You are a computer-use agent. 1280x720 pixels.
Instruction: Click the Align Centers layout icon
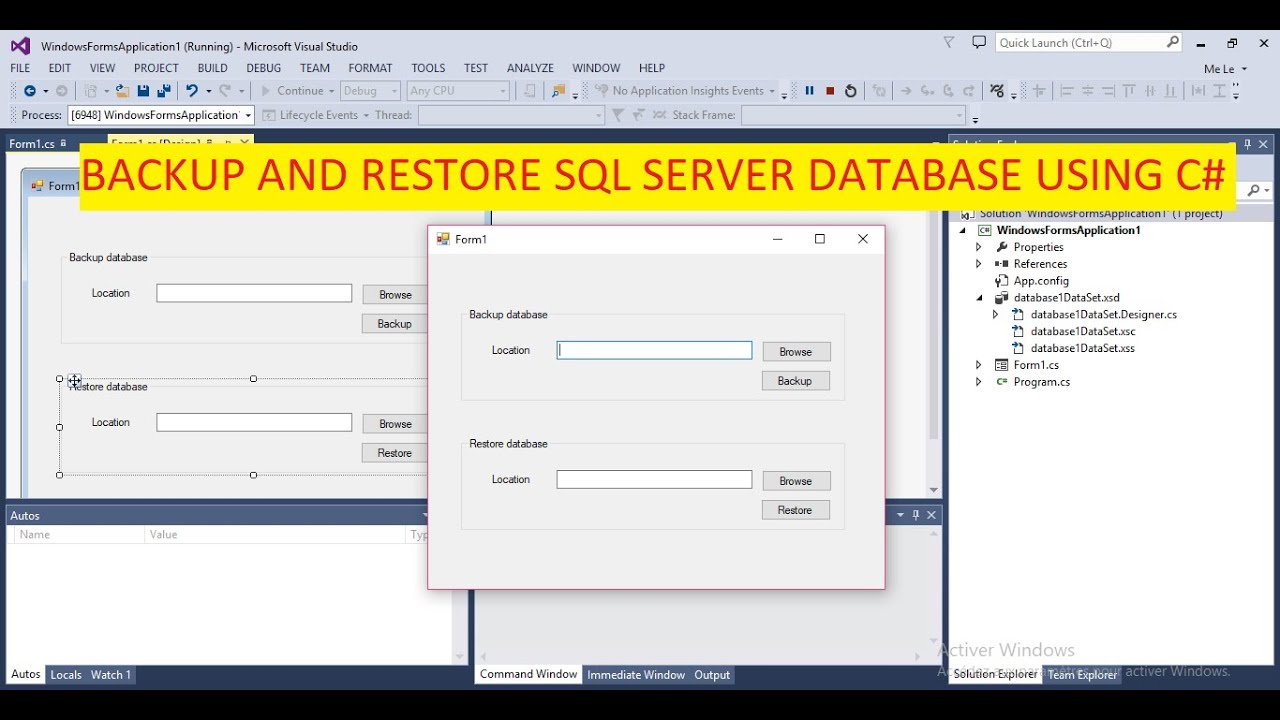click(1088, 91)
